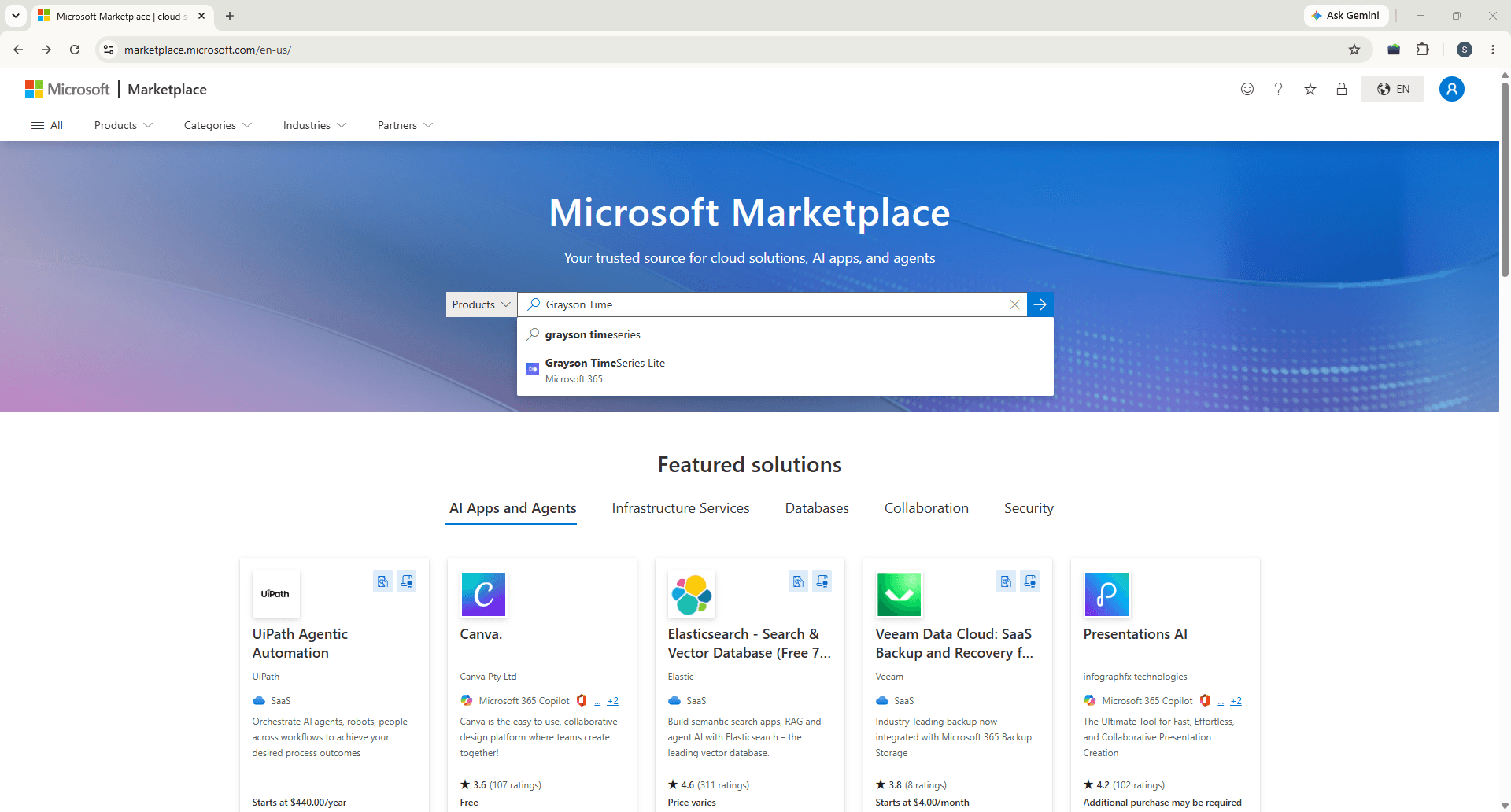Bookmark this page with the star

pyautogui.click(x=1354, y=50)
